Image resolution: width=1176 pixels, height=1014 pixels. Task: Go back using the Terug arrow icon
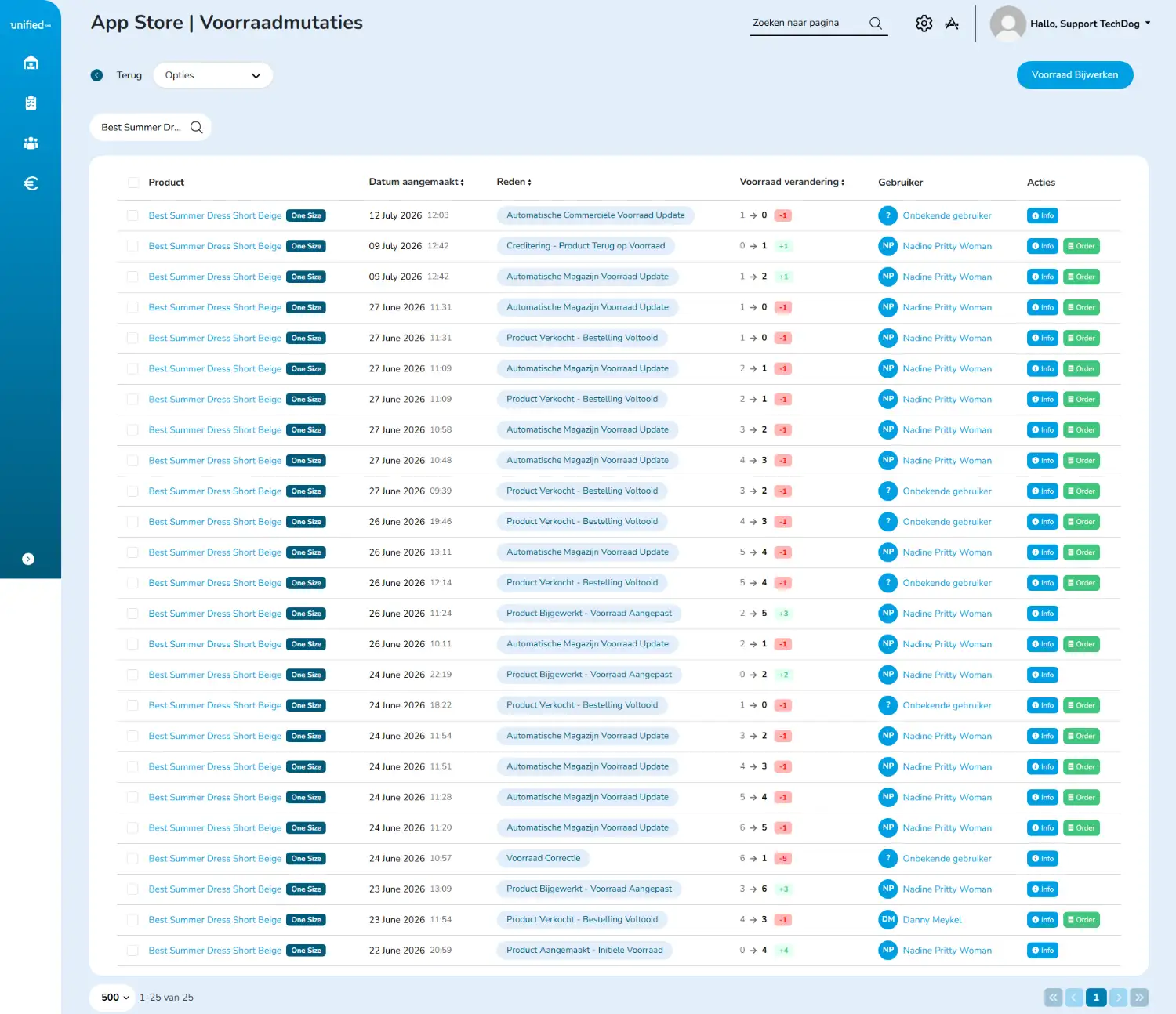(97, 75)
